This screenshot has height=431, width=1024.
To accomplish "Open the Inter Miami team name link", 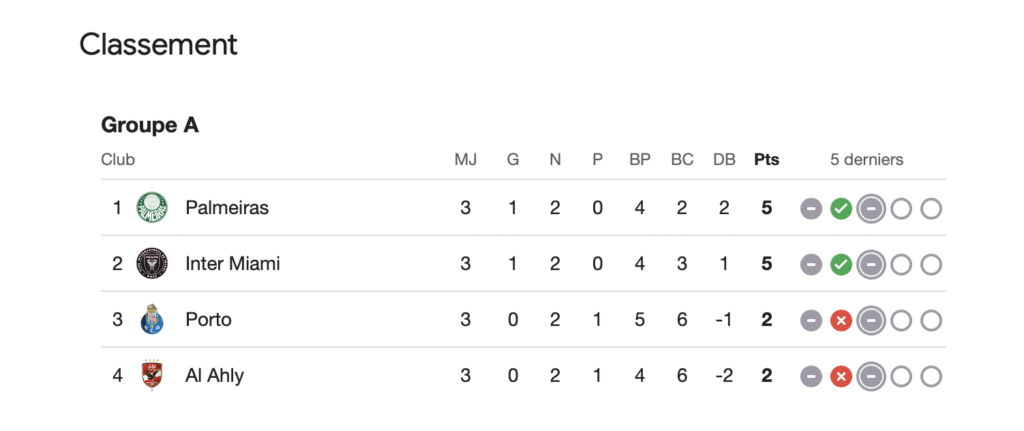I will click(232, 264).
